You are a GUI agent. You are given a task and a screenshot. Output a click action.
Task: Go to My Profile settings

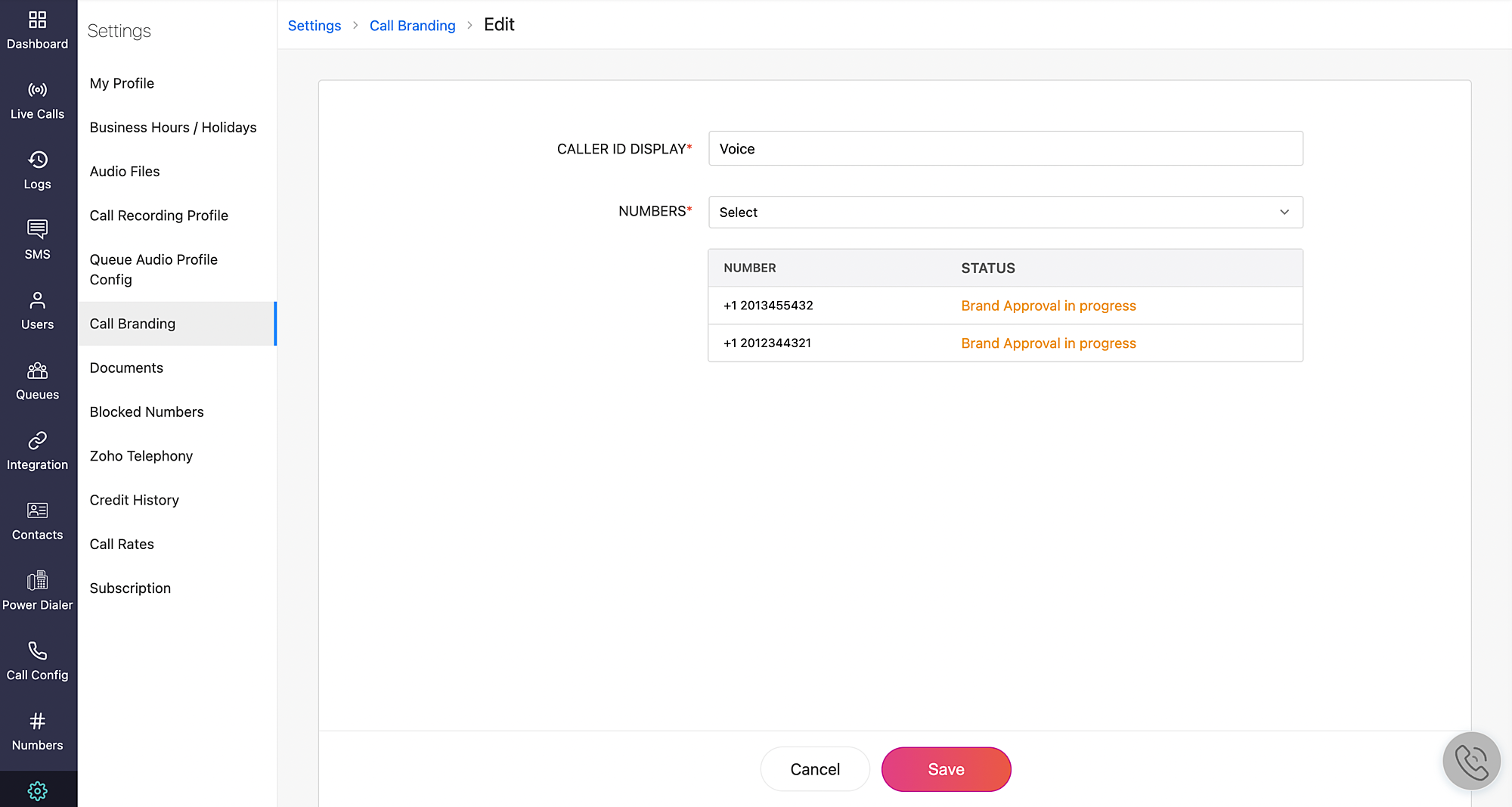tap(122, 83)
